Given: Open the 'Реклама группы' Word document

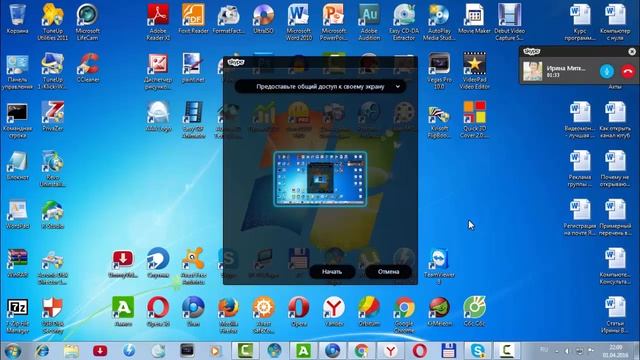Looking at the screenshot, I should [580, 169].
